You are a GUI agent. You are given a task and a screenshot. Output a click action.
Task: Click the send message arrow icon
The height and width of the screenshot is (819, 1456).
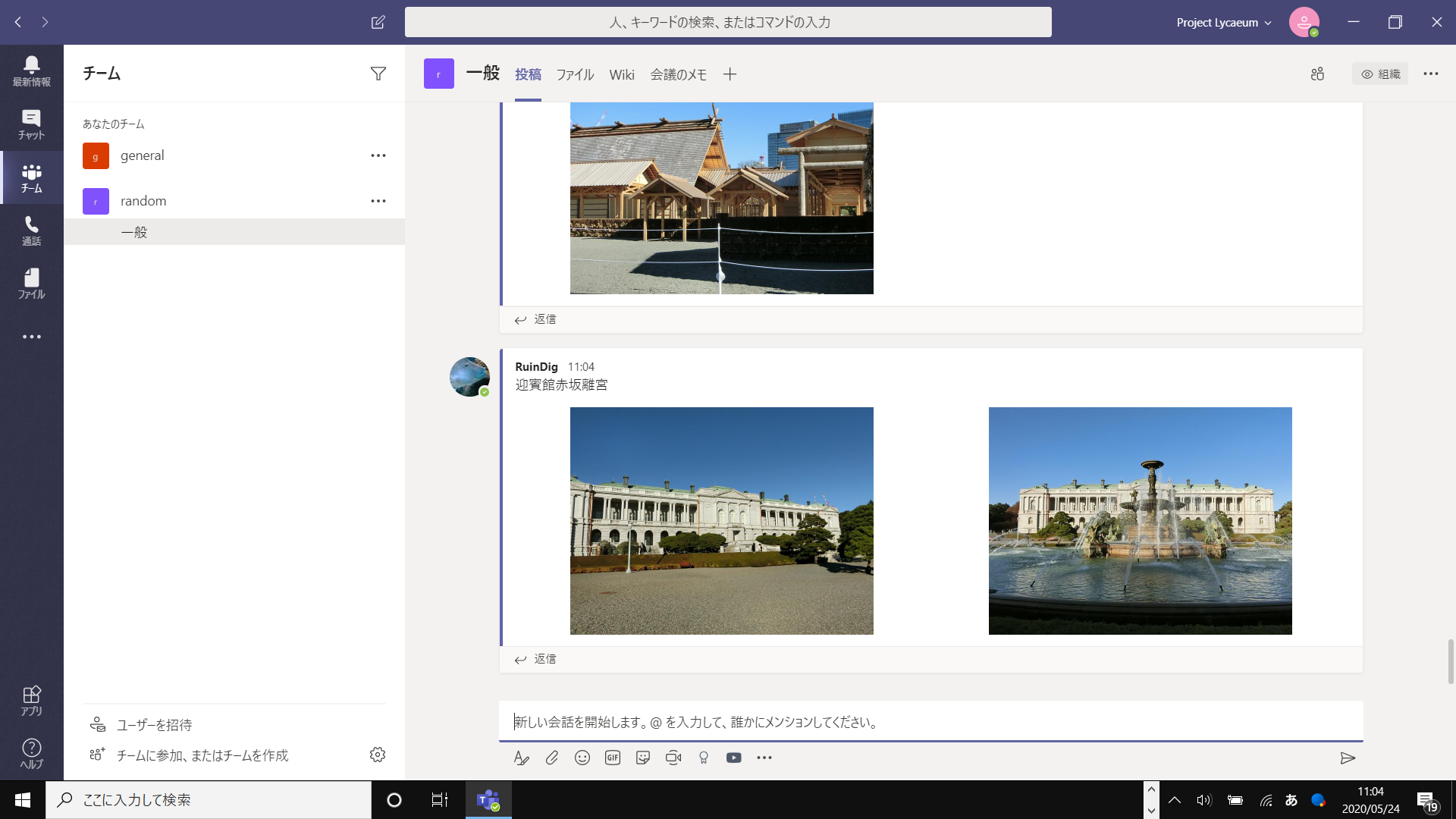(1348, 758)
